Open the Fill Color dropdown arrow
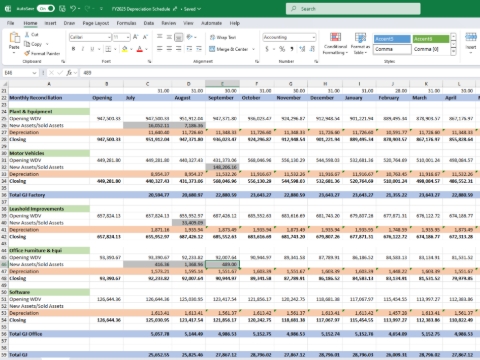480x360 pixels. [x=131, y=49]
